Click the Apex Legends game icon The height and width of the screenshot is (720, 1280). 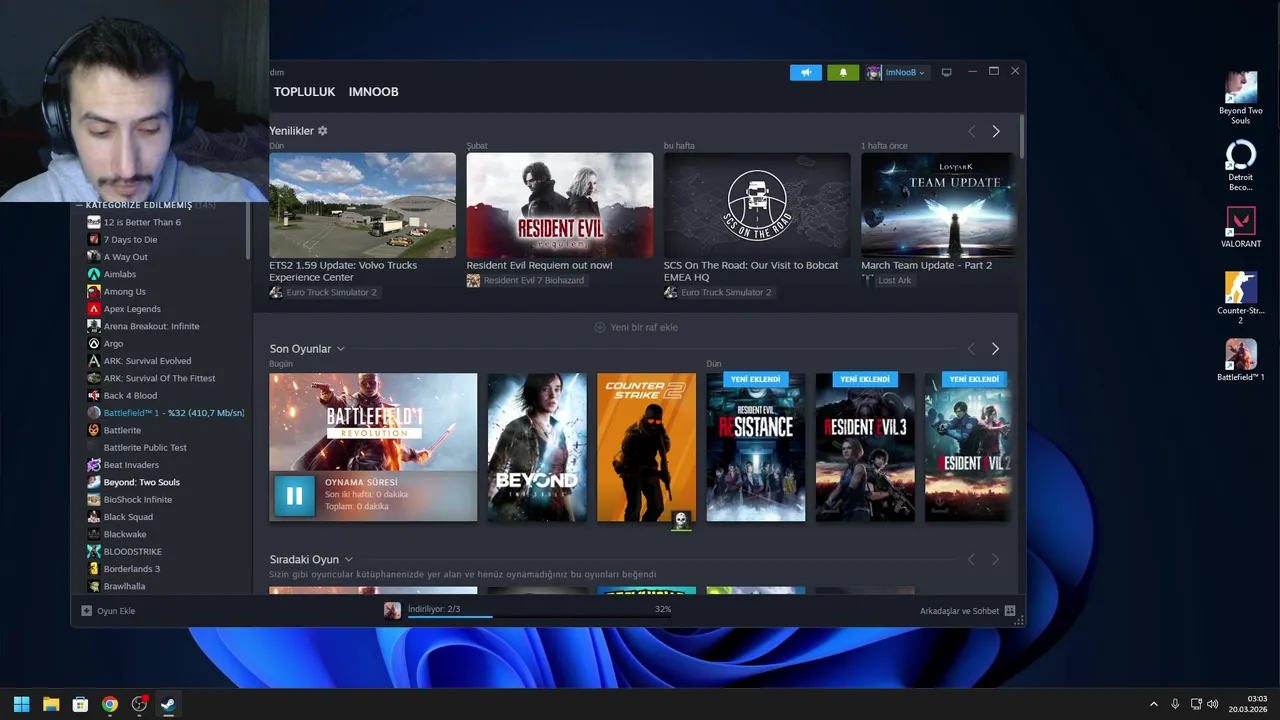(94, 309)
